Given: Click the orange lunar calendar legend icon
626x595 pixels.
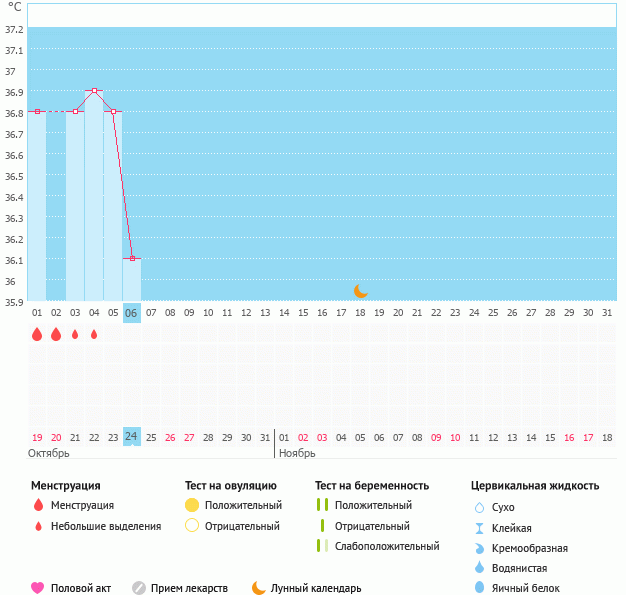Looking at the screenshot, I should (259, 588).
